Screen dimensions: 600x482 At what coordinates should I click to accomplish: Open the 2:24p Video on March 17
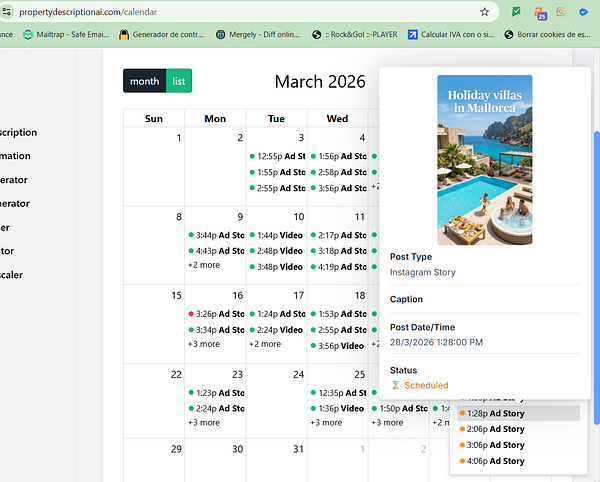tap(277, 330)
